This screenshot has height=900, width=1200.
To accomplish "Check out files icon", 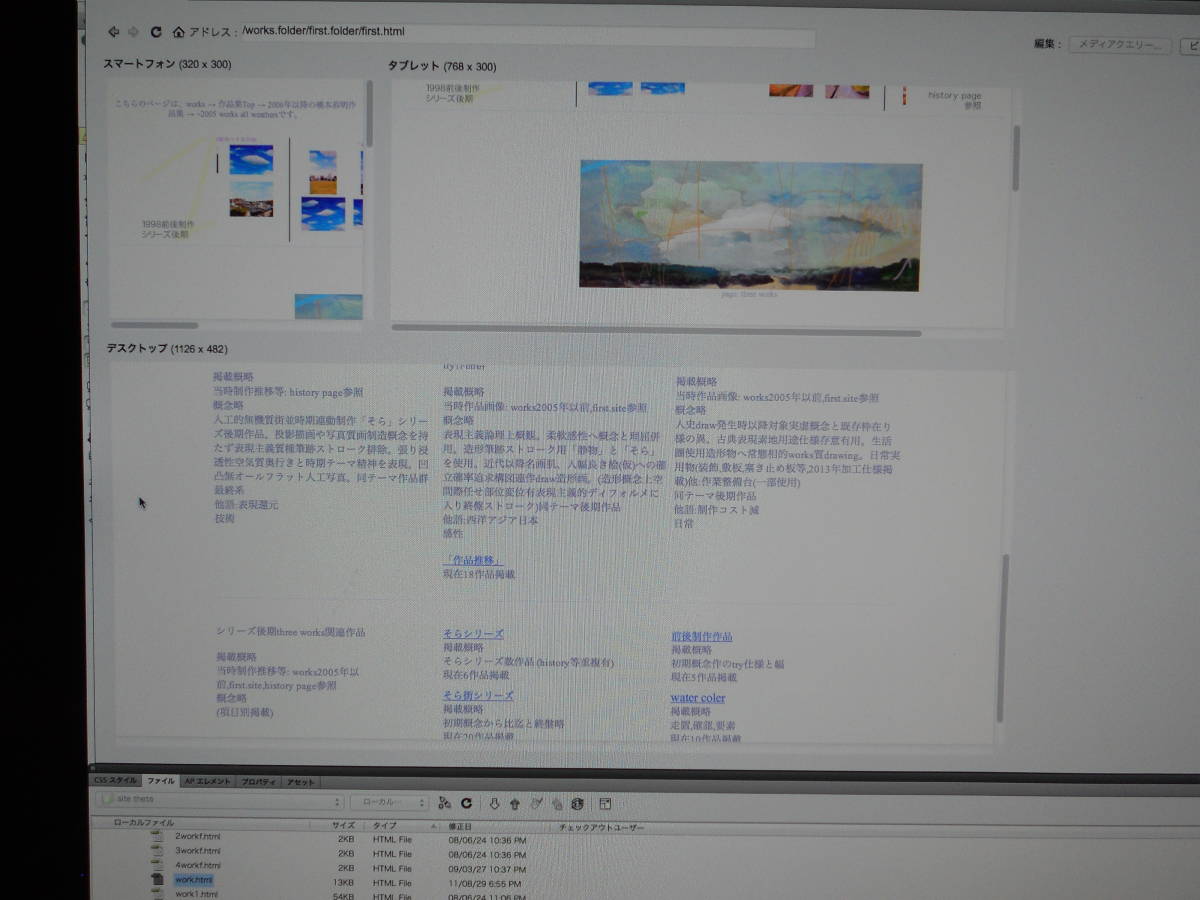I will 536,803.
